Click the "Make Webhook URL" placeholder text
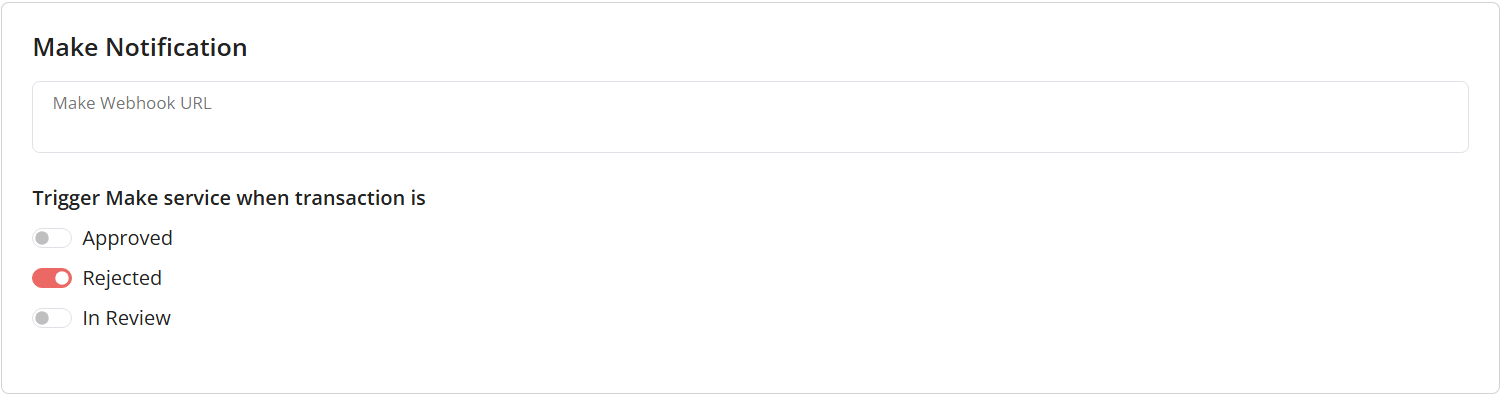Screen dimensions: 1507x401 click(132, 103)
